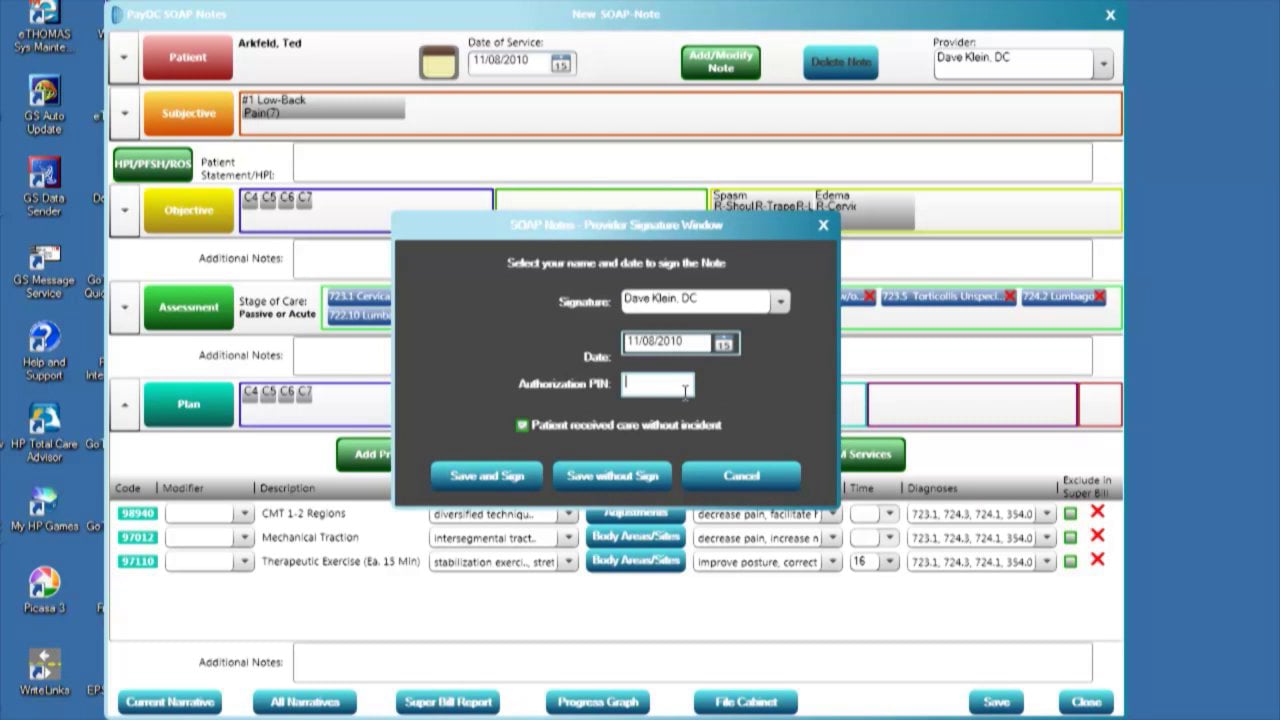Open File Cabinet
This screenshot has height=720, width=1280.
(745, 702)
